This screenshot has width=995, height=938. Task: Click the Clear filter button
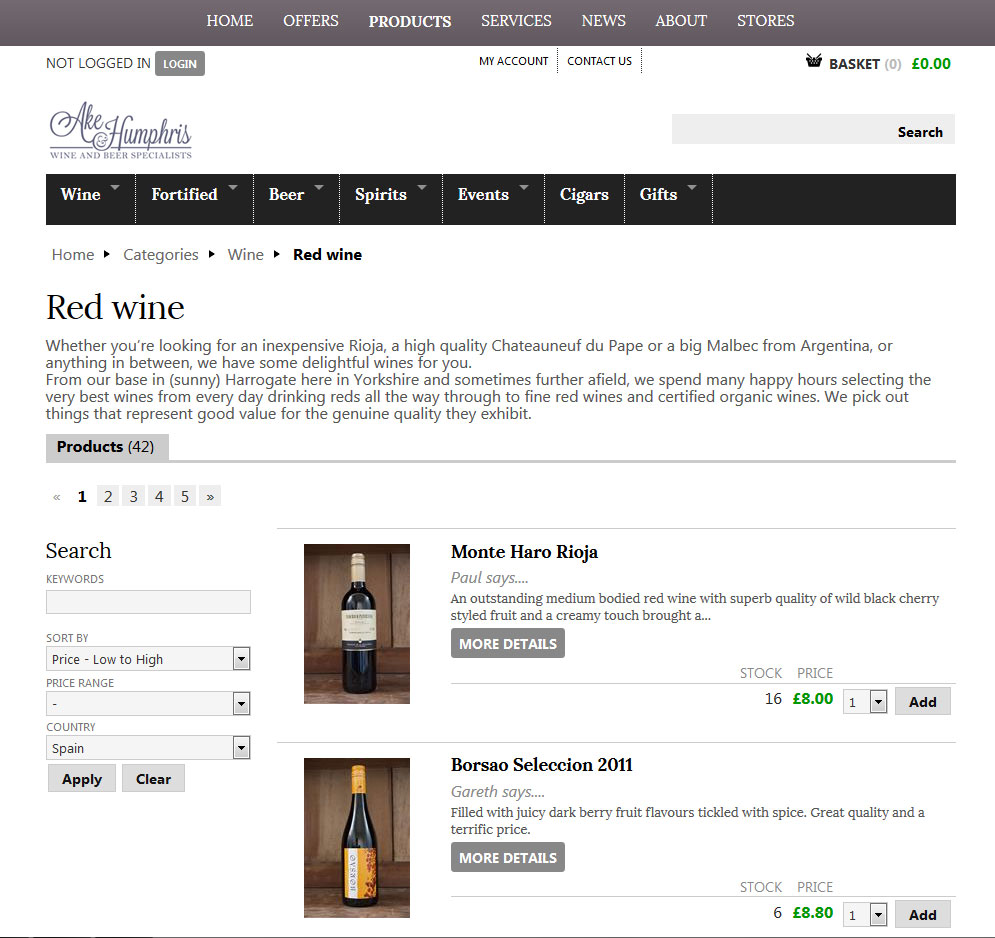pos(153,779)
